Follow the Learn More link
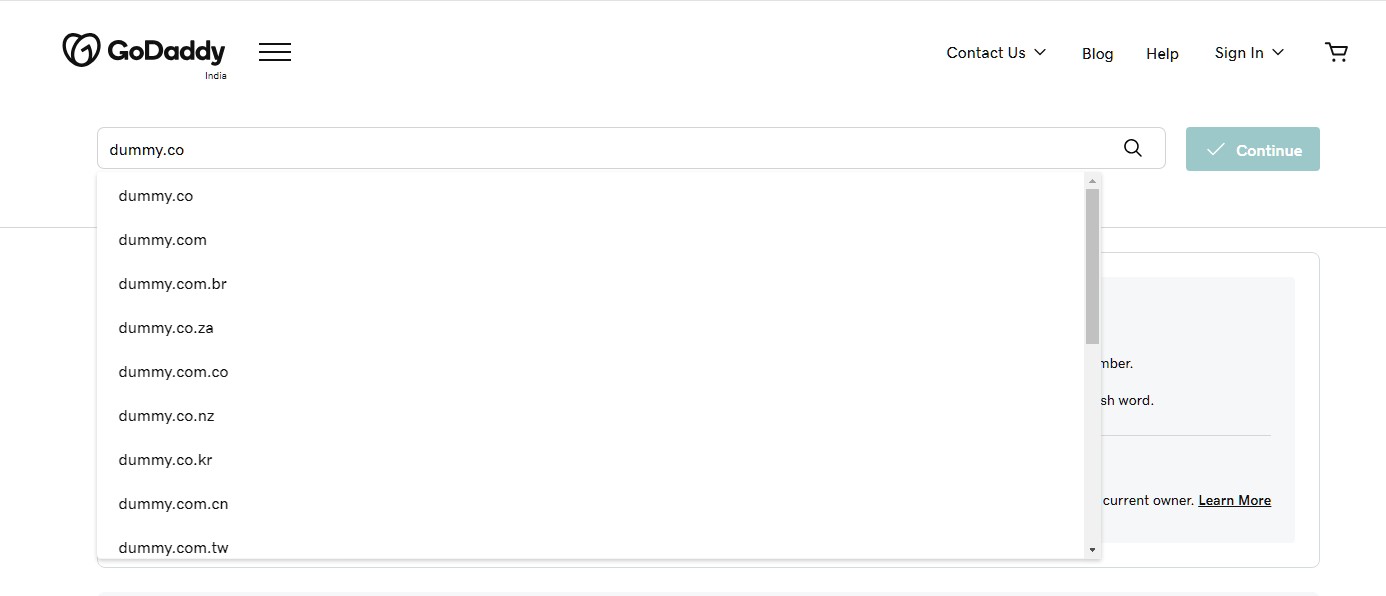 [x=1234, y=500]
